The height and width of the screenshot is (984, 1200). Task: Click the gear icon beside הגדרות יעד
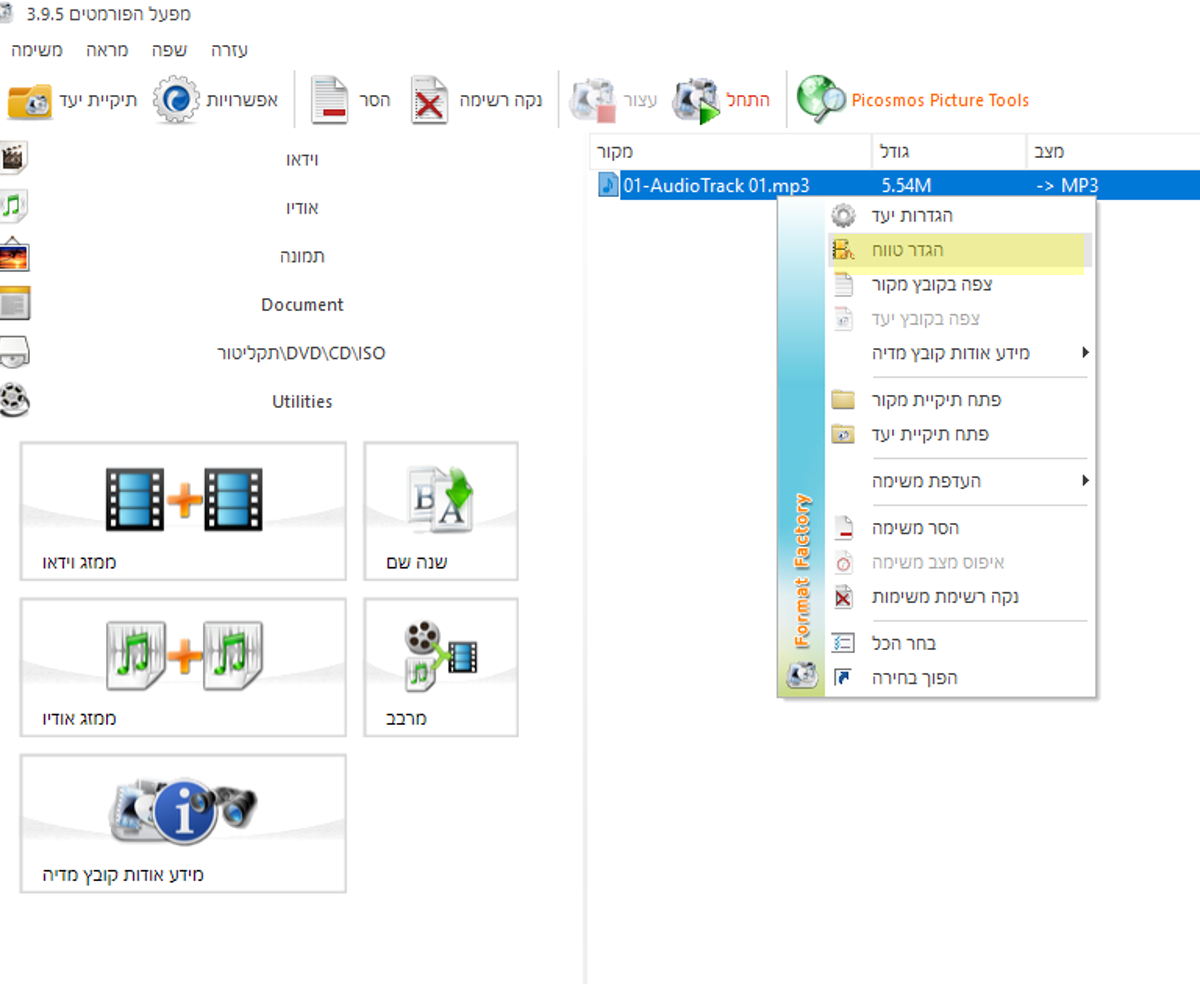[x=844, y=216]
